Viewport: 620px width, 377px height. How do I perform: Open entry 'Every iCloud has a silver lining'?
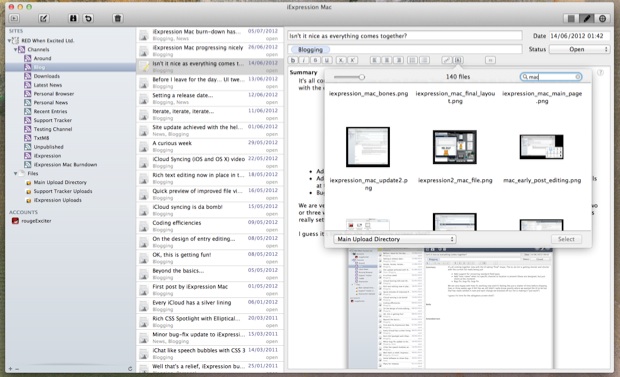[x=210, y=306]
